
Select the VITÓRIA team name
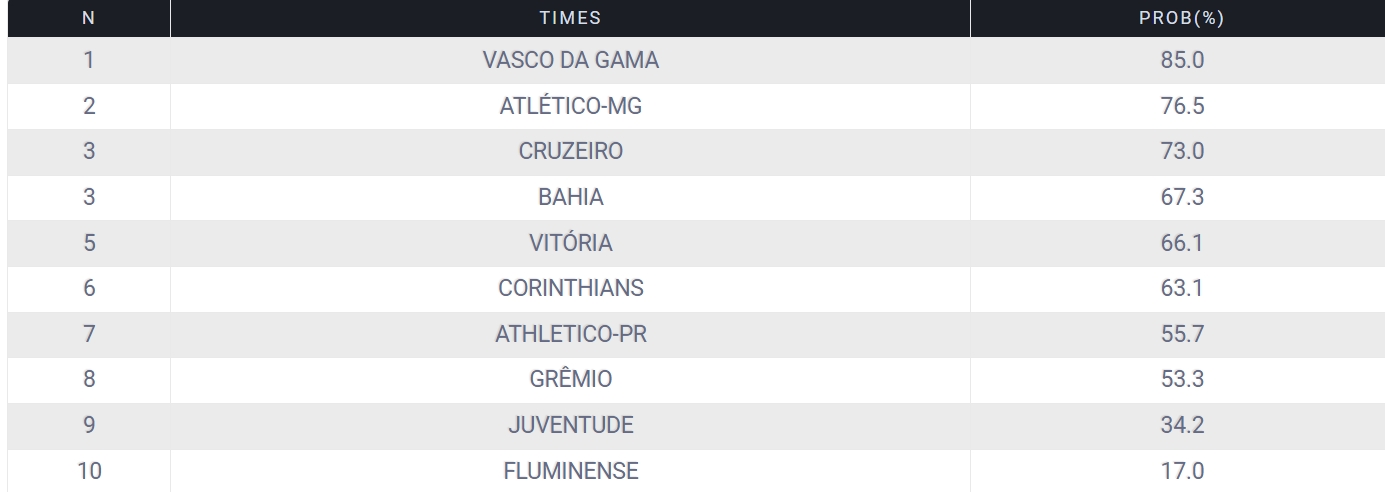pos(570,243)
